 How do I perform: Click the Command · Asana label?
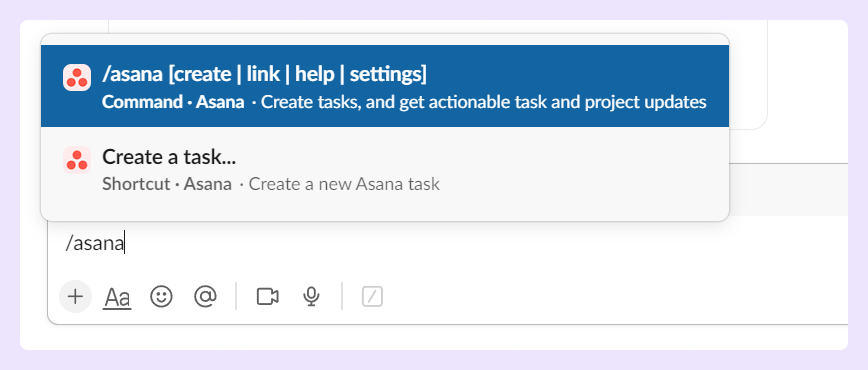pos(173,102)
